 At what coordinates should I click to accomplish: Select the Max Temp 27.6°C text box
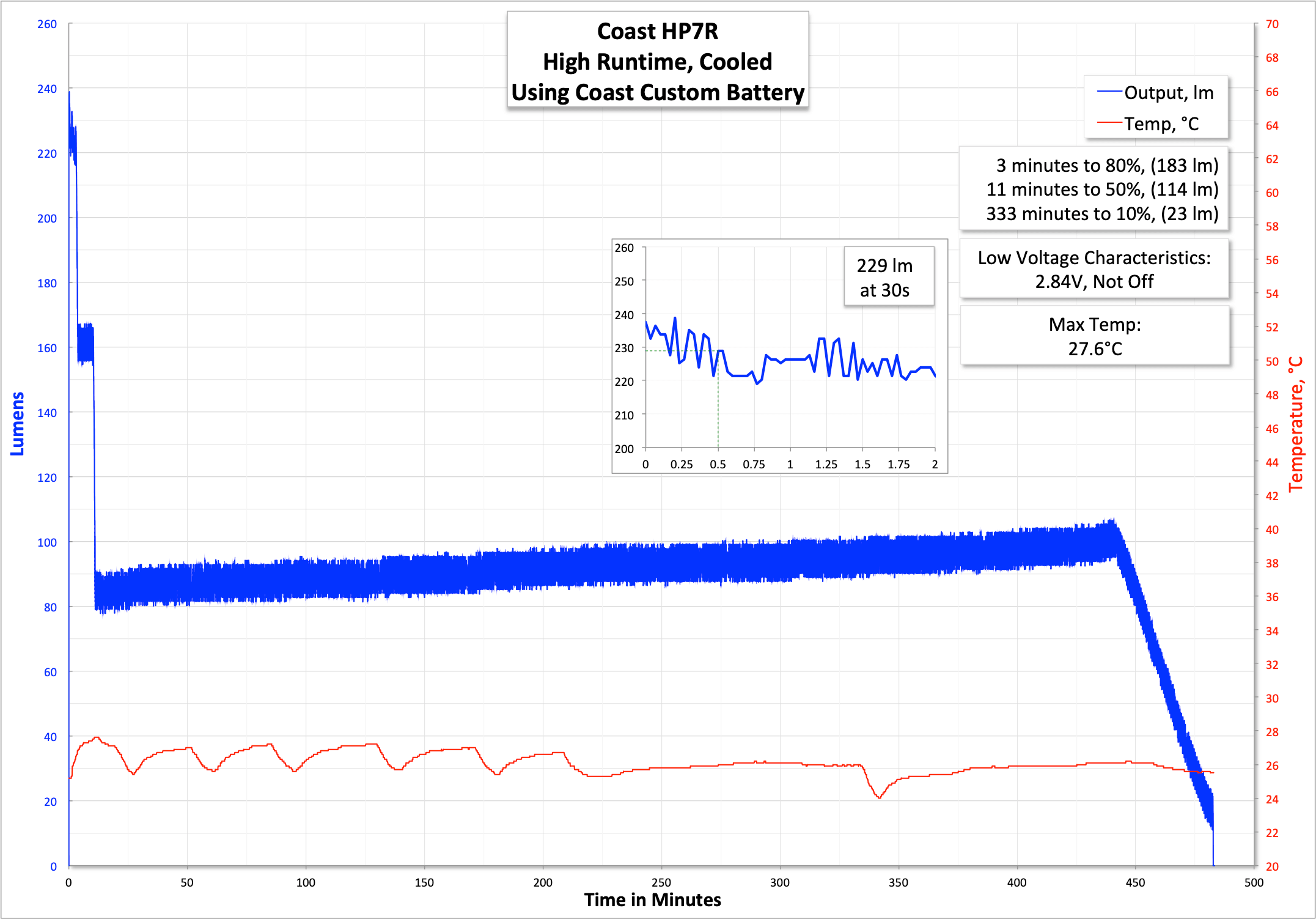(1094, 336)
